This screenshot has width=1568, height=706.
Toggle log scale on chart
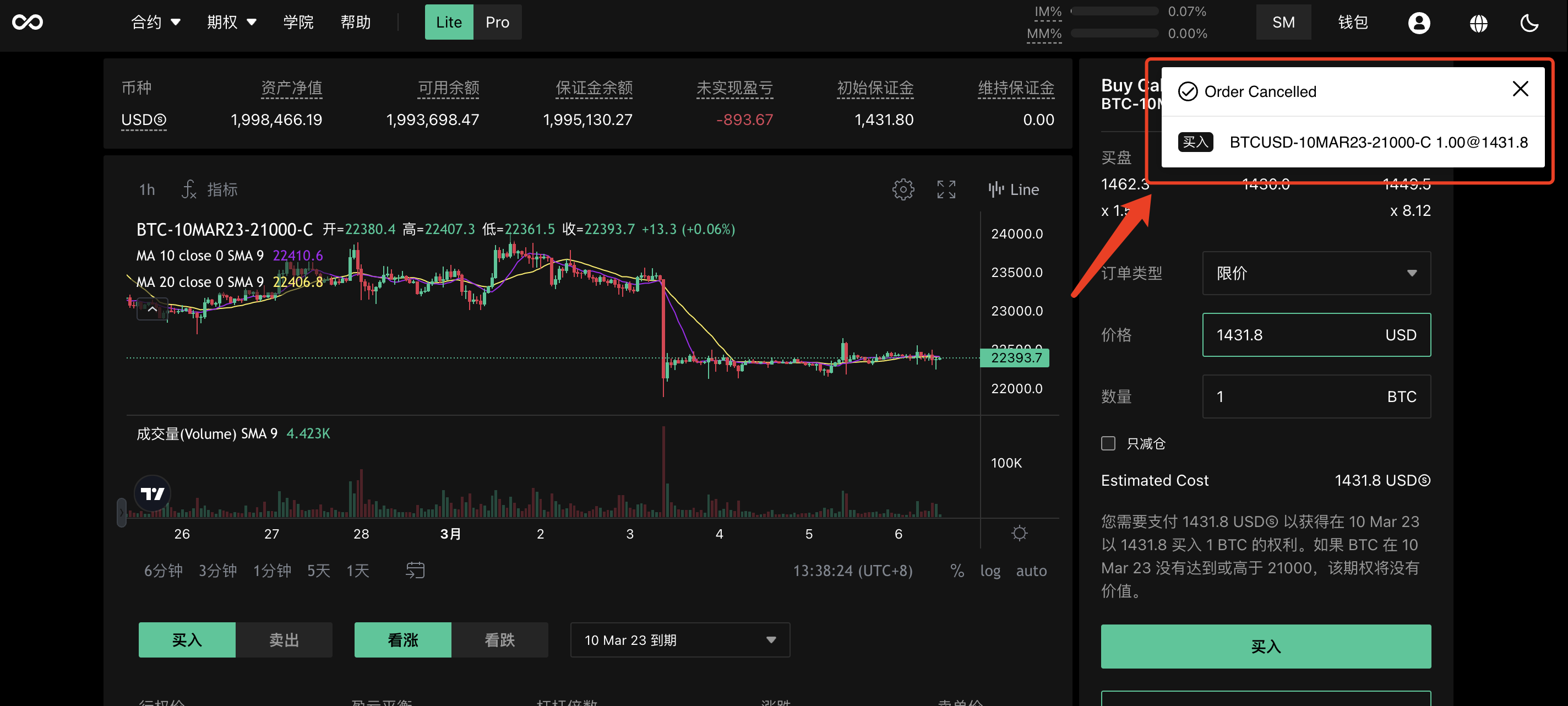990,571
